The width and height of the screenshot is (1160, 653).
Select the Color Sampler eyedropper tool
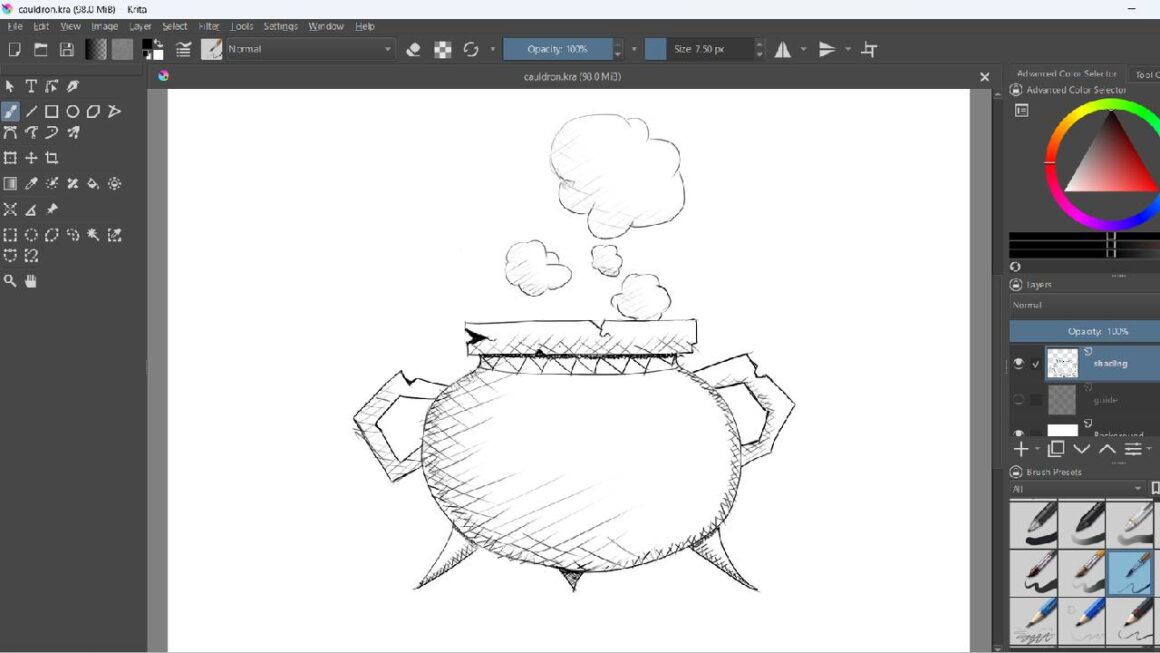coord(31,183)
